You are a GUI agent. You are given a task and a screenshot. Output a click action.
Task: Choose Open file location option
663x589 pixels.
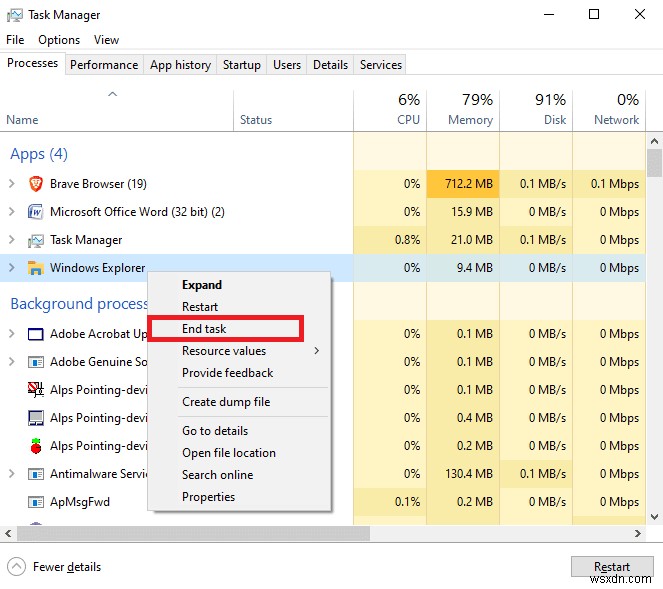239,453
